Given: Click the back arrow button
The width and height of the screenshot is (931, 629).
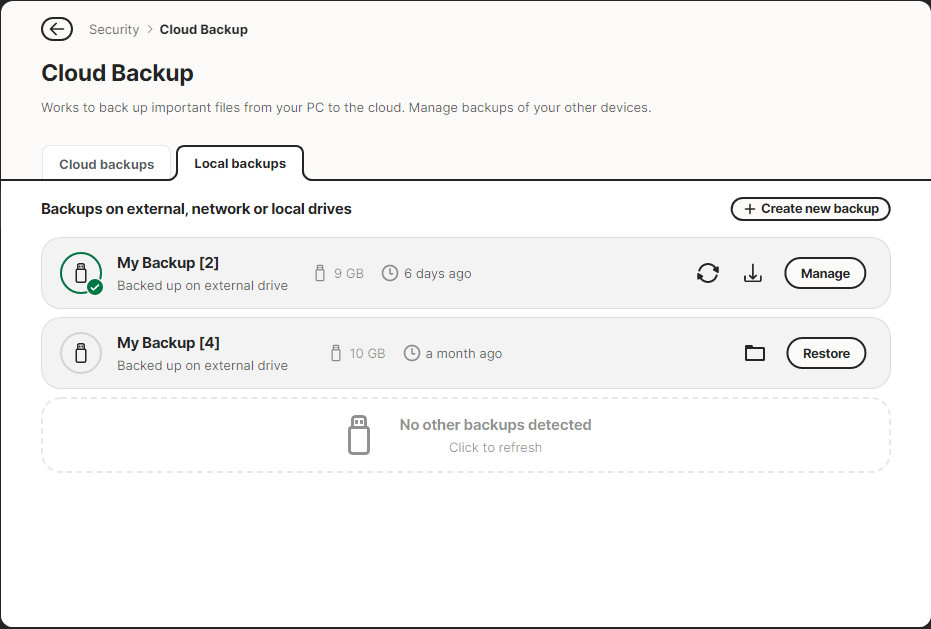Looking at the screenshot, I should [57, 29].
